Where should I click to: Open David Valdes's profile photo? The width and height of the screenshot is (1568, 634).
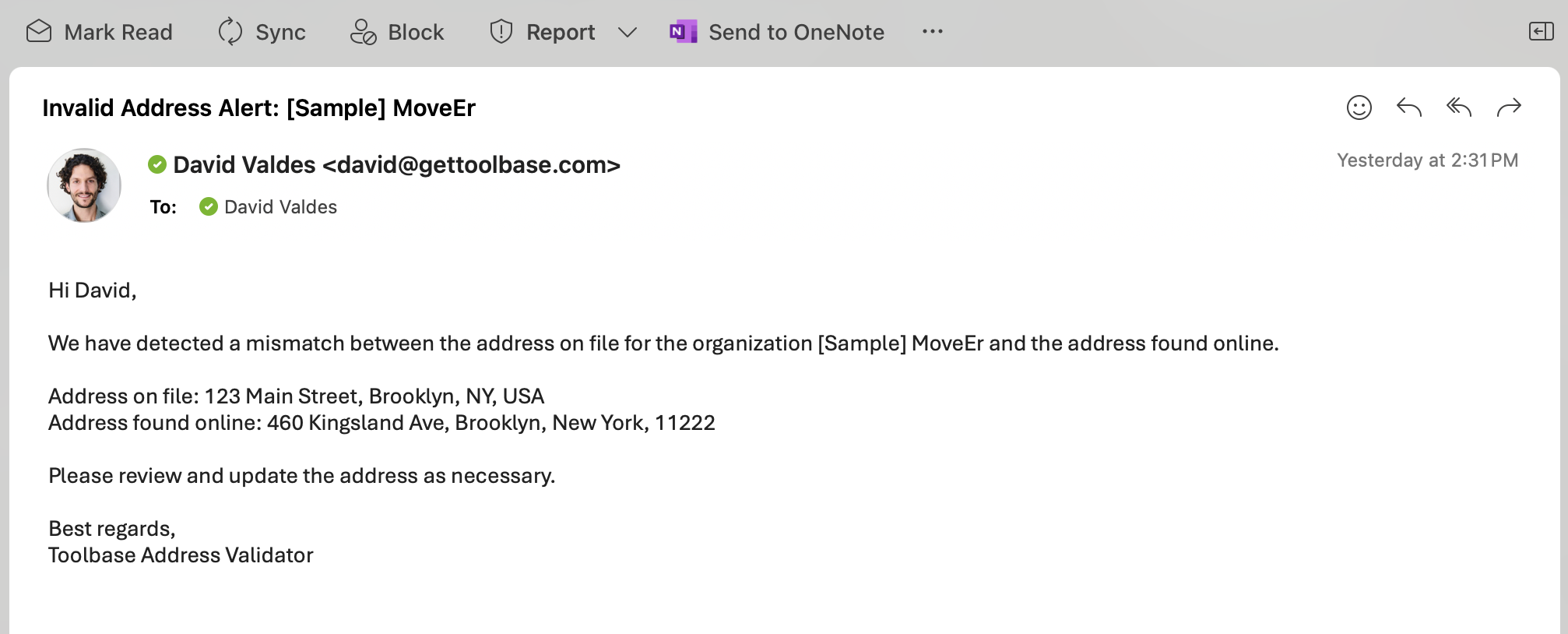pyautogui.click(x=84, y=185)
